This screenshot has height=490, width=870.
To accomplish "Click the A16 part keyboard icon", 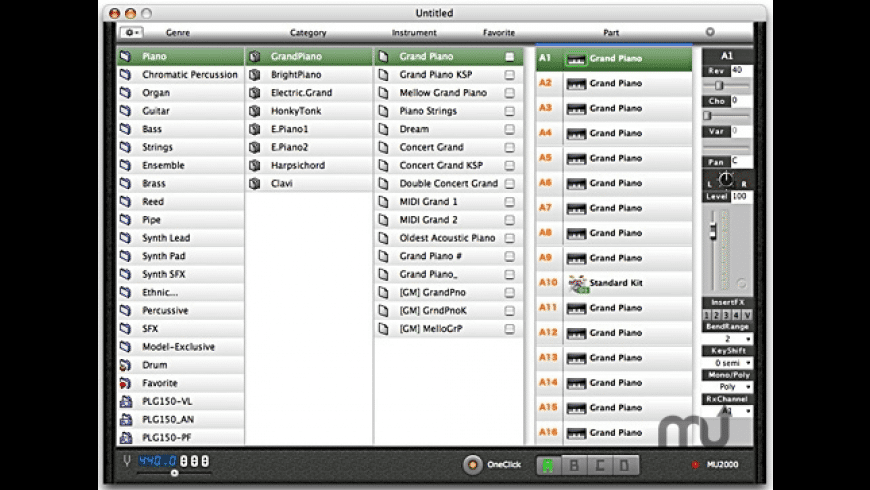I will tap(576, 433).
